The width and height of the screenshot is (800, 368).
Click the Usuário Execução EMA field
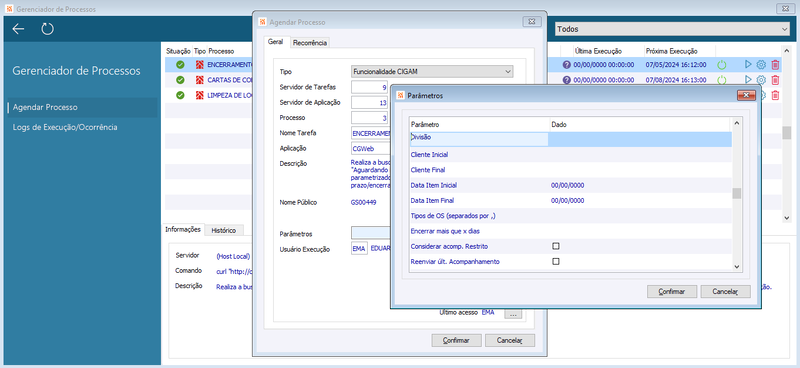pyautogui.click(x=359, y=249)
